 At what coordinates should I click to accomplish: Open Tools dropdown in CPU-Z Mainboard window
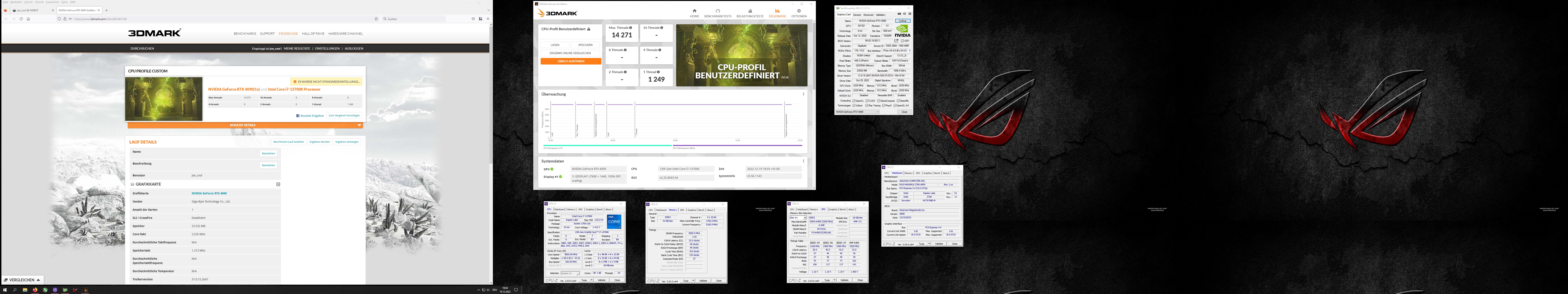pyautogui.click(x=923, y=244)
